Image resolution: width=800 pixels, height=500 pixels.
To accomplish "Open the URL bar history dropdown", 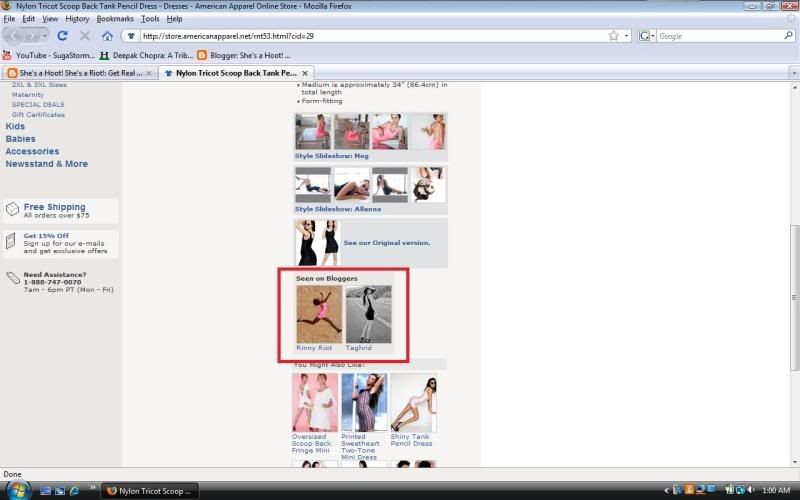I will [x=627, y=36].
